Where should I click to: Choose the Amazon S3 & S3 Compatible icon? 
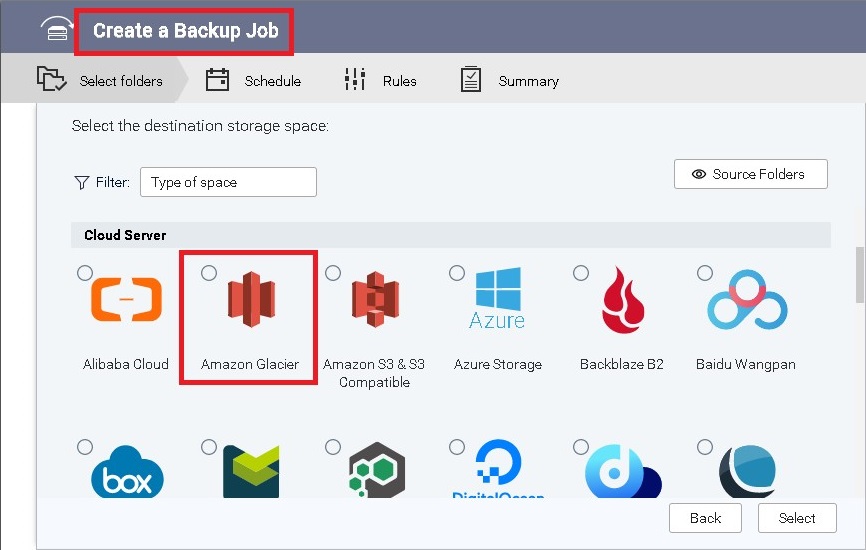(x=374, y=300)
